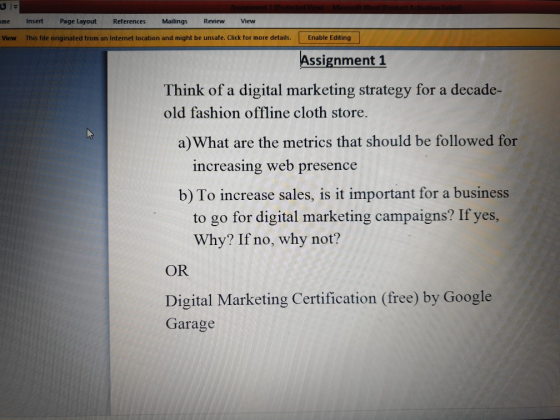Click the blue background left of page
The height and width of the screenshot is (420, 560).
point(54,232)
